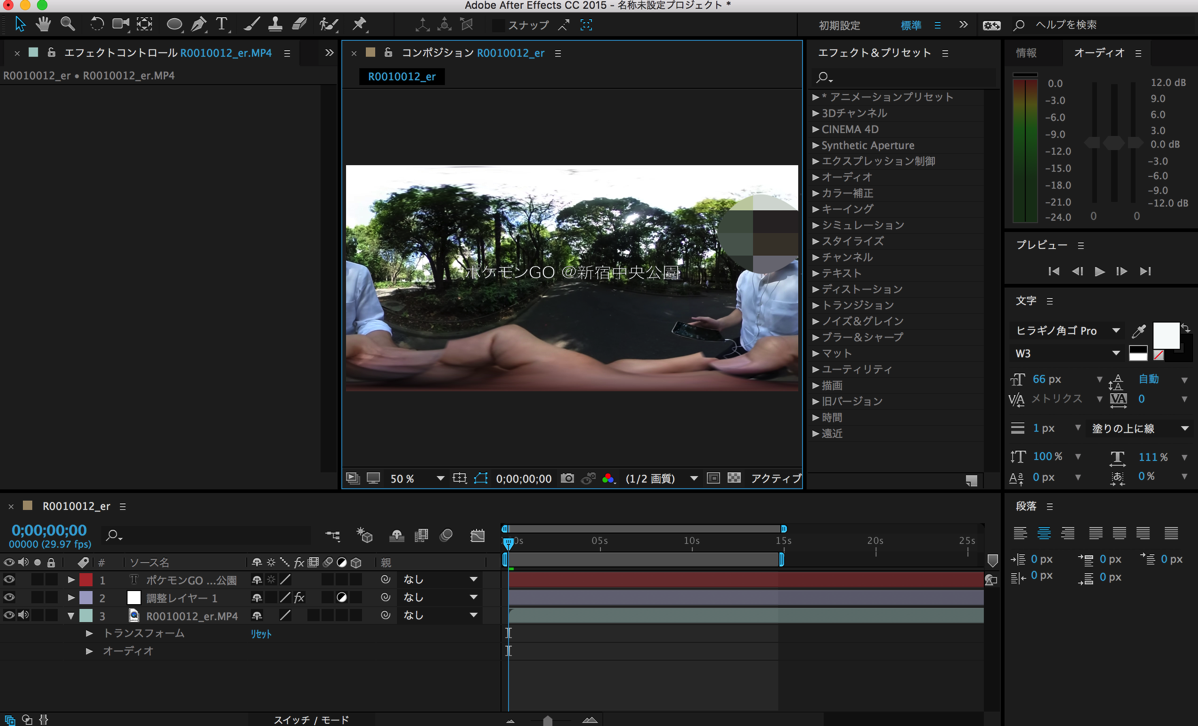Select the Rotation tool
This screenshot has height=726, width=1198.
96,24
